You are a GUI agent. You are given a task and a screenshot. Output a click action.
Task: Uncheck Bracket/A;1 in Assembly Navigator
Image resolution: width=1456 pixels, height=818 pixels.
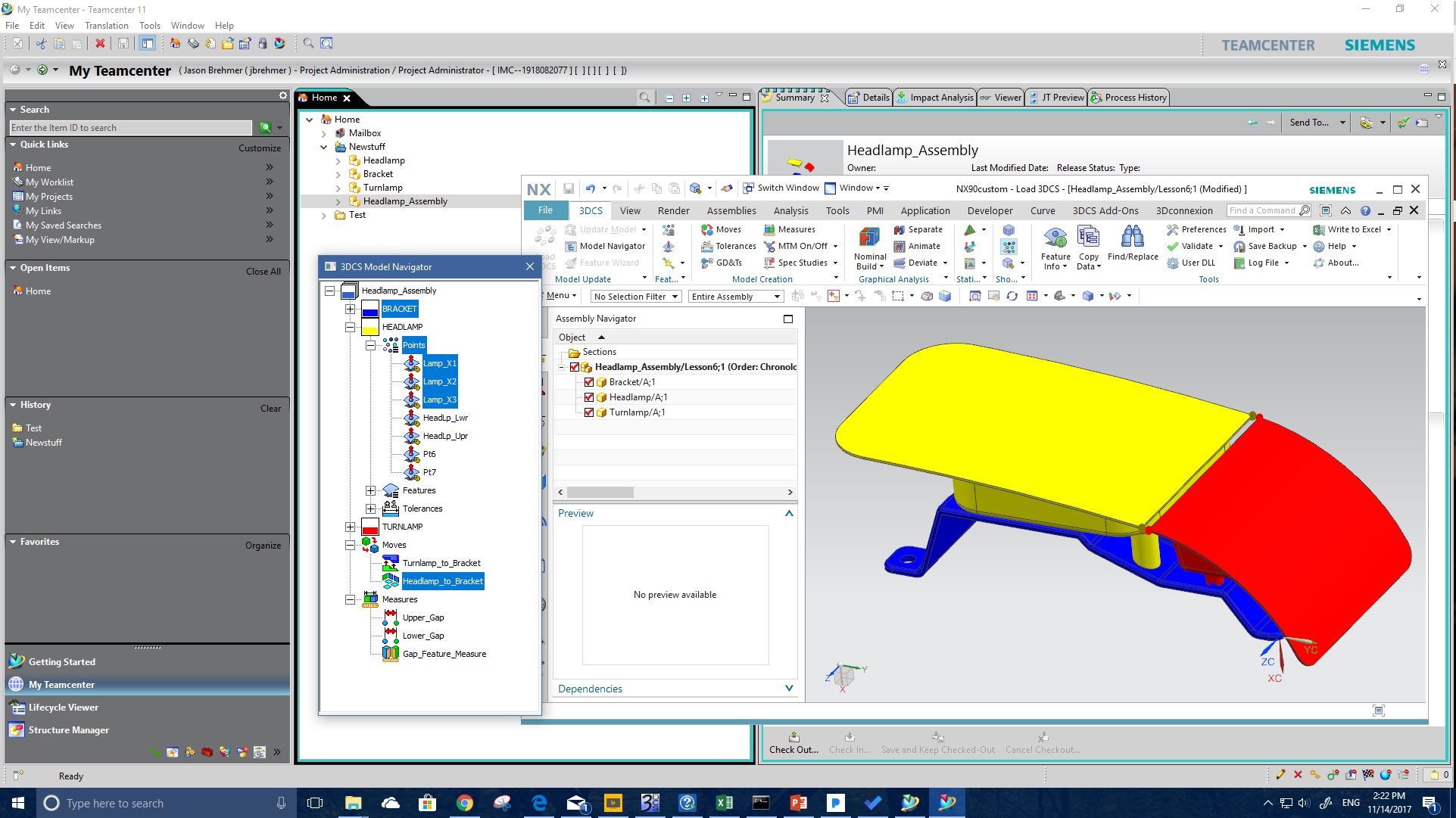590,382
